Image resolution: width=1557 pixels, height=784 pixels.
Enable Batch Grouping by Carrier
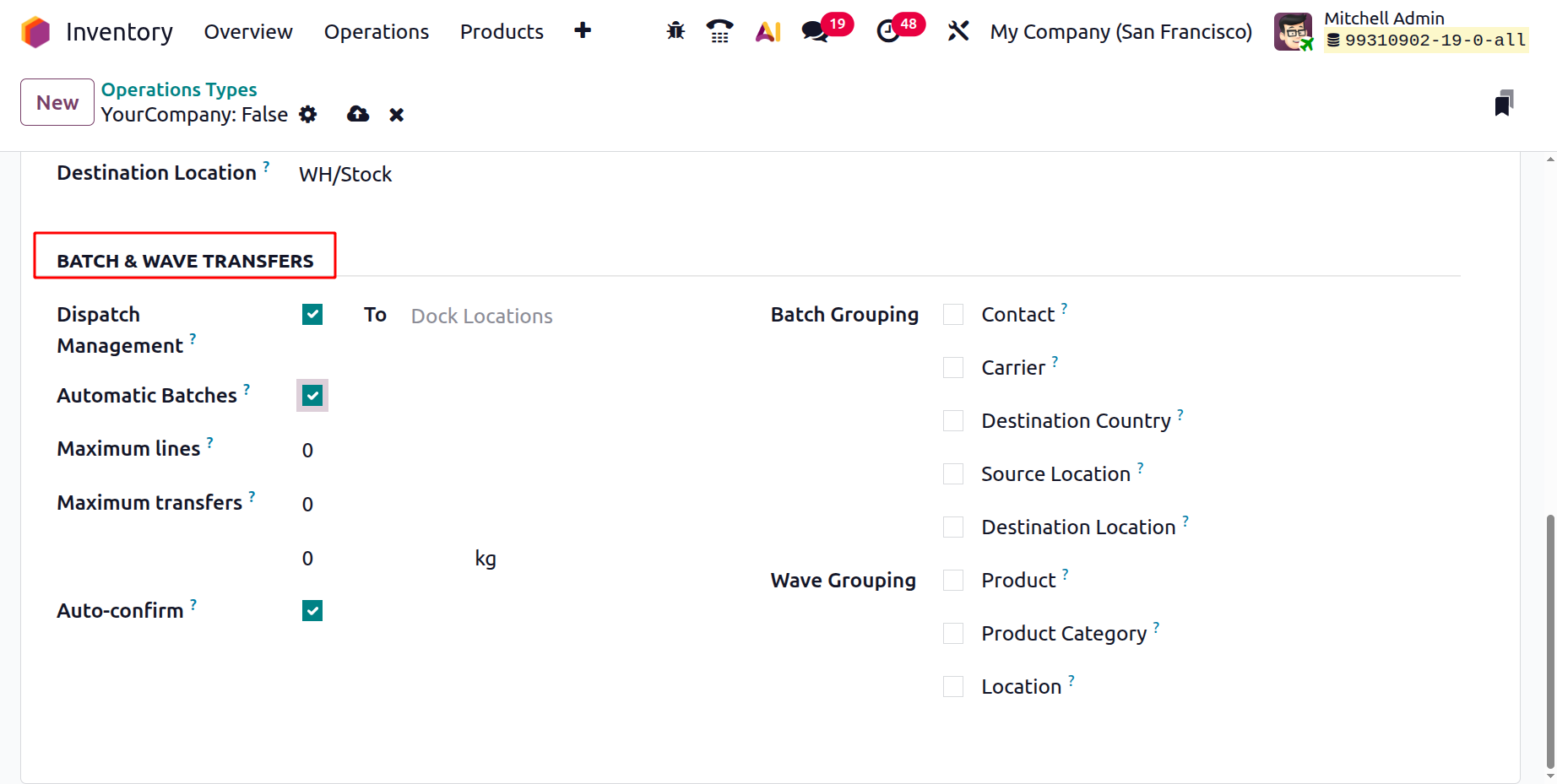[953, 368]
